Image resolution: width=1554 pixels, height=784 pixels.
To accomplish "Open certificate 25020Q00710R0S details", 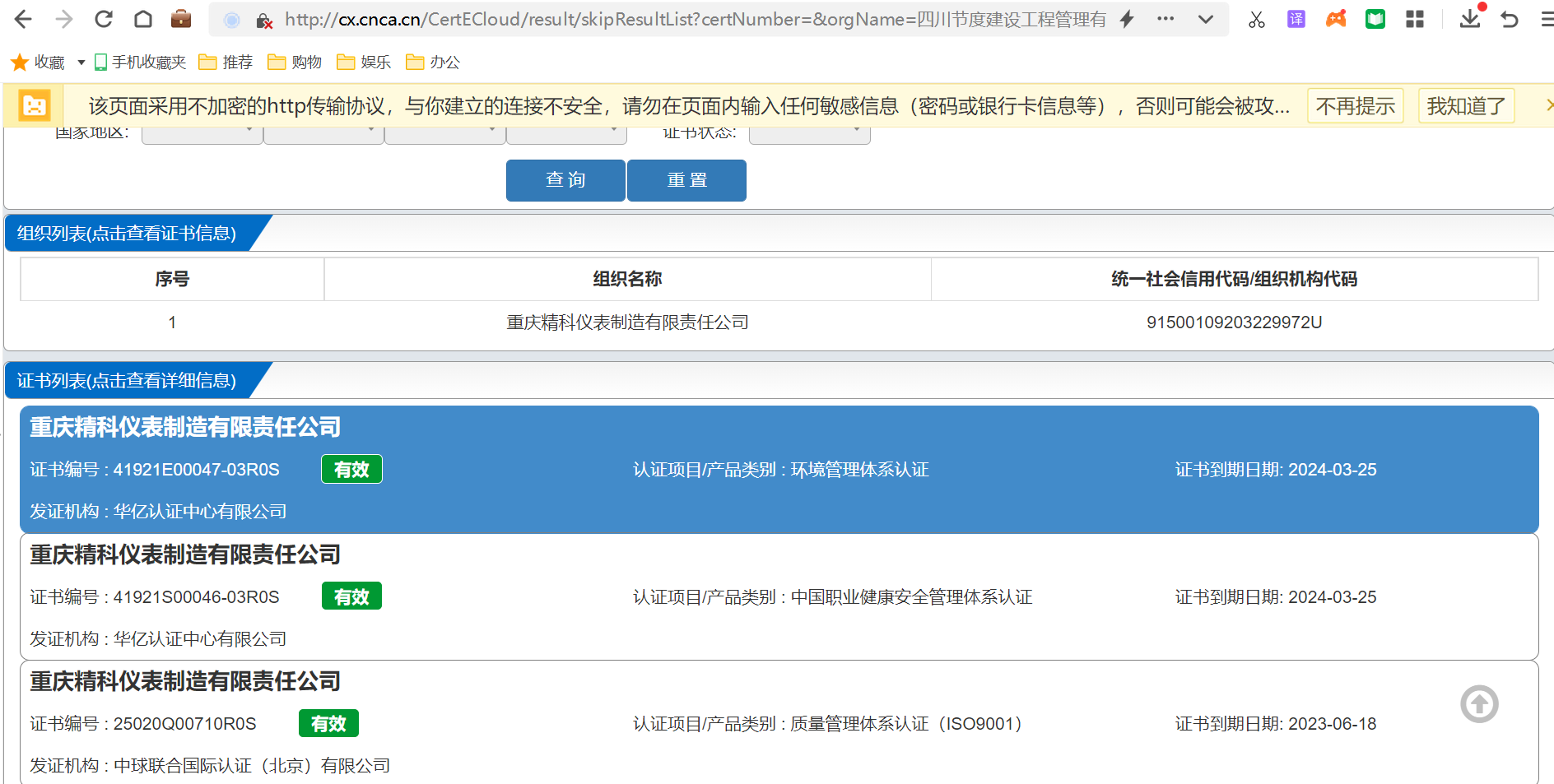I will (779, 722).
